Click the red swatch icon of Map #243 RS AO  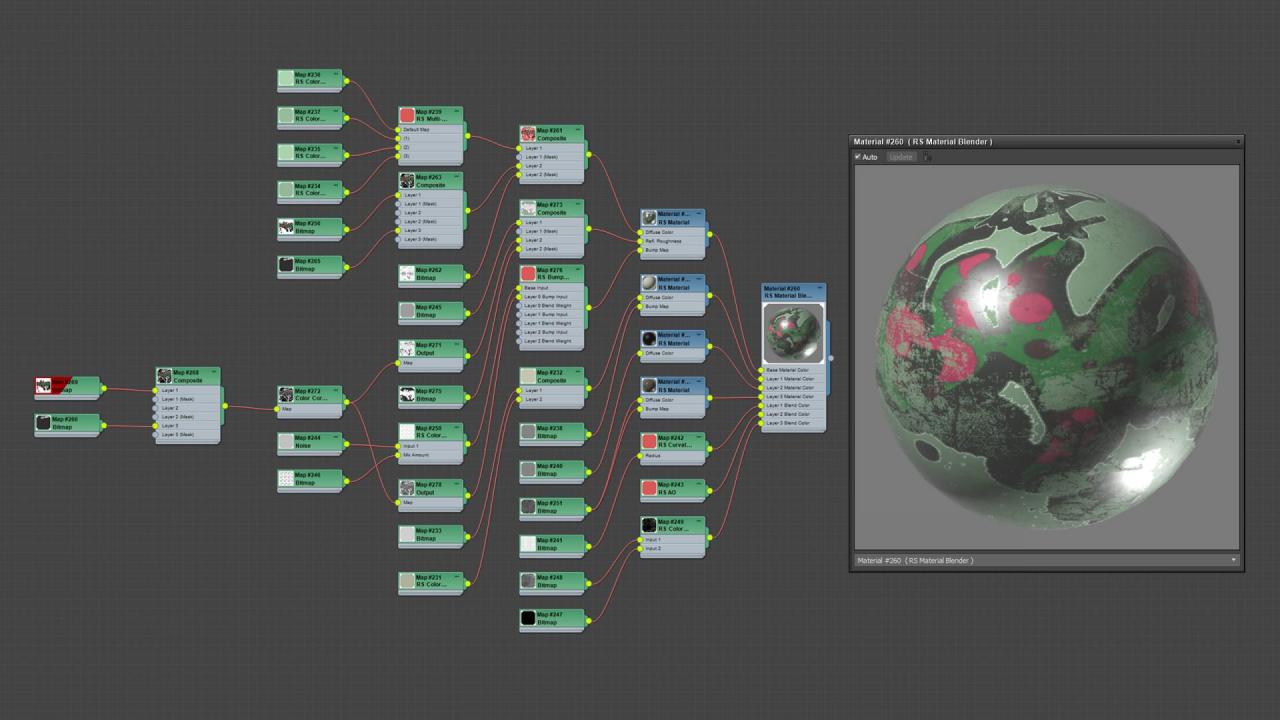(649, 488)
